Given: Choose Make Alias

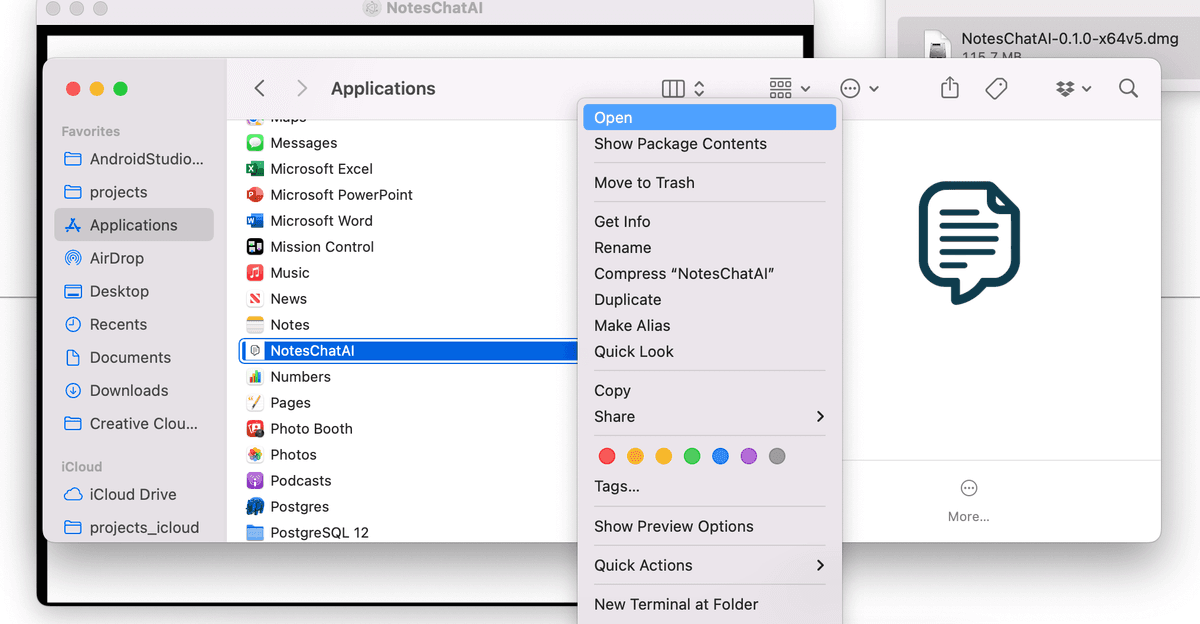Looking at the screenshot, I should (x=710, y=326).
